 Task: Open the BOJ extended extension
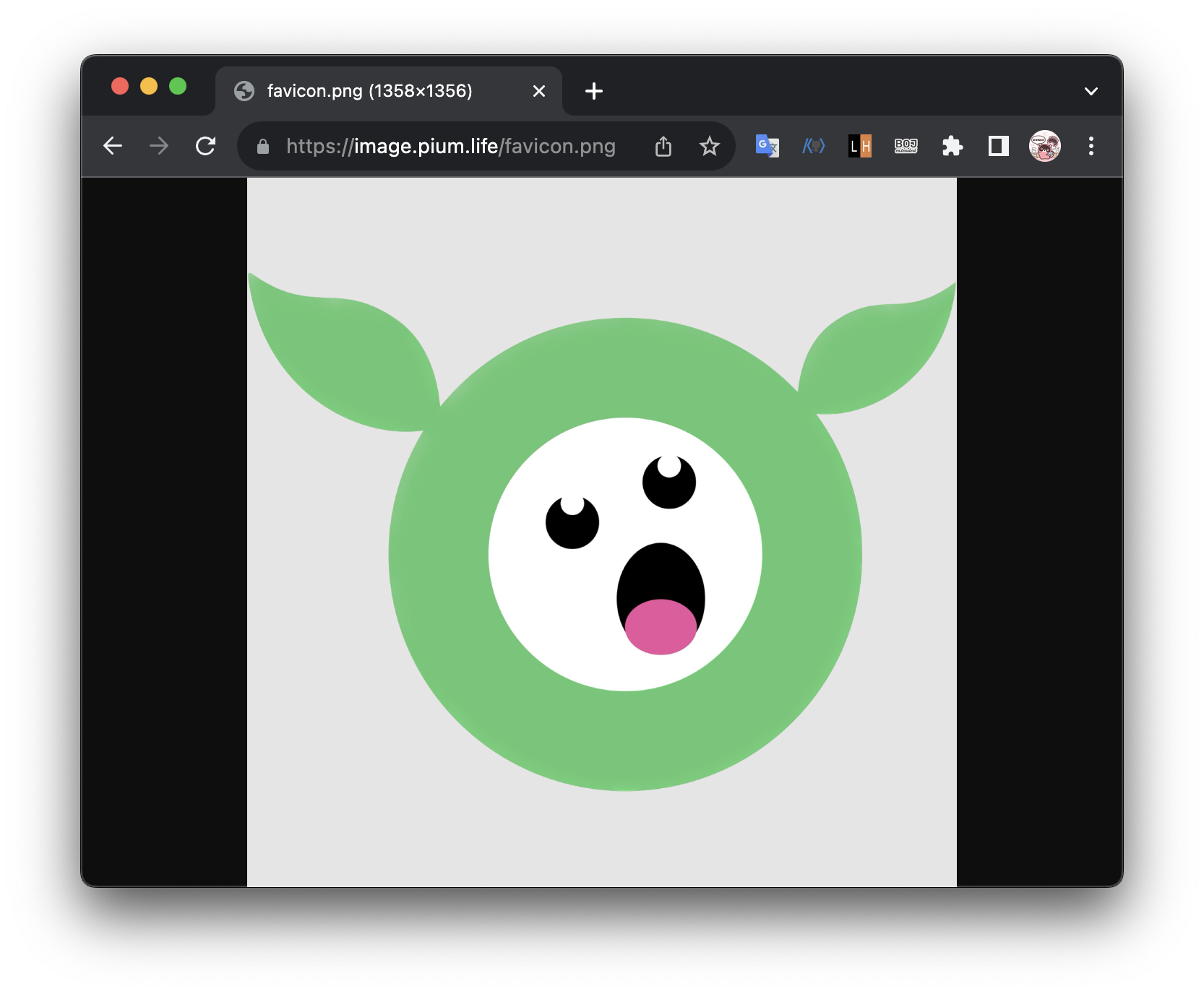click(906, 147)
